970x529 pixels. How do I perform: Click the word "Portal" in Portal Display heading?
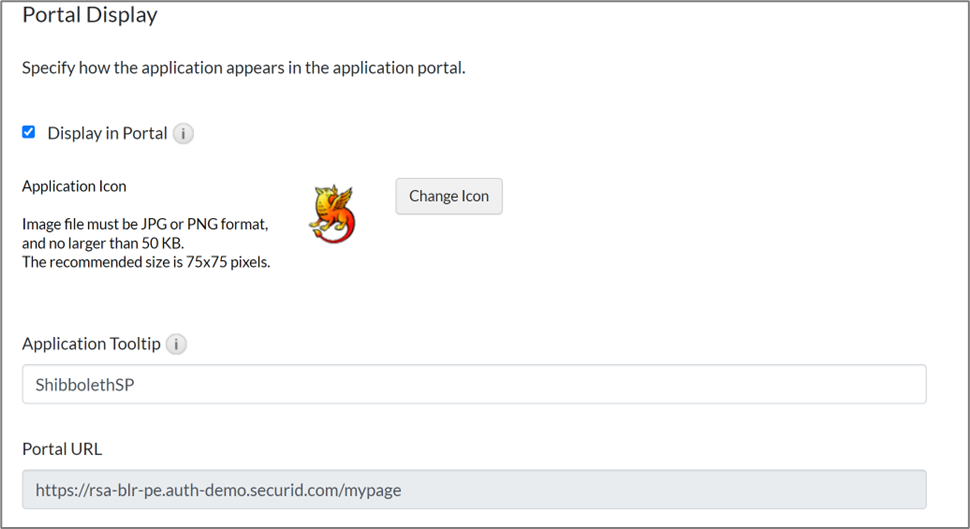49,16
